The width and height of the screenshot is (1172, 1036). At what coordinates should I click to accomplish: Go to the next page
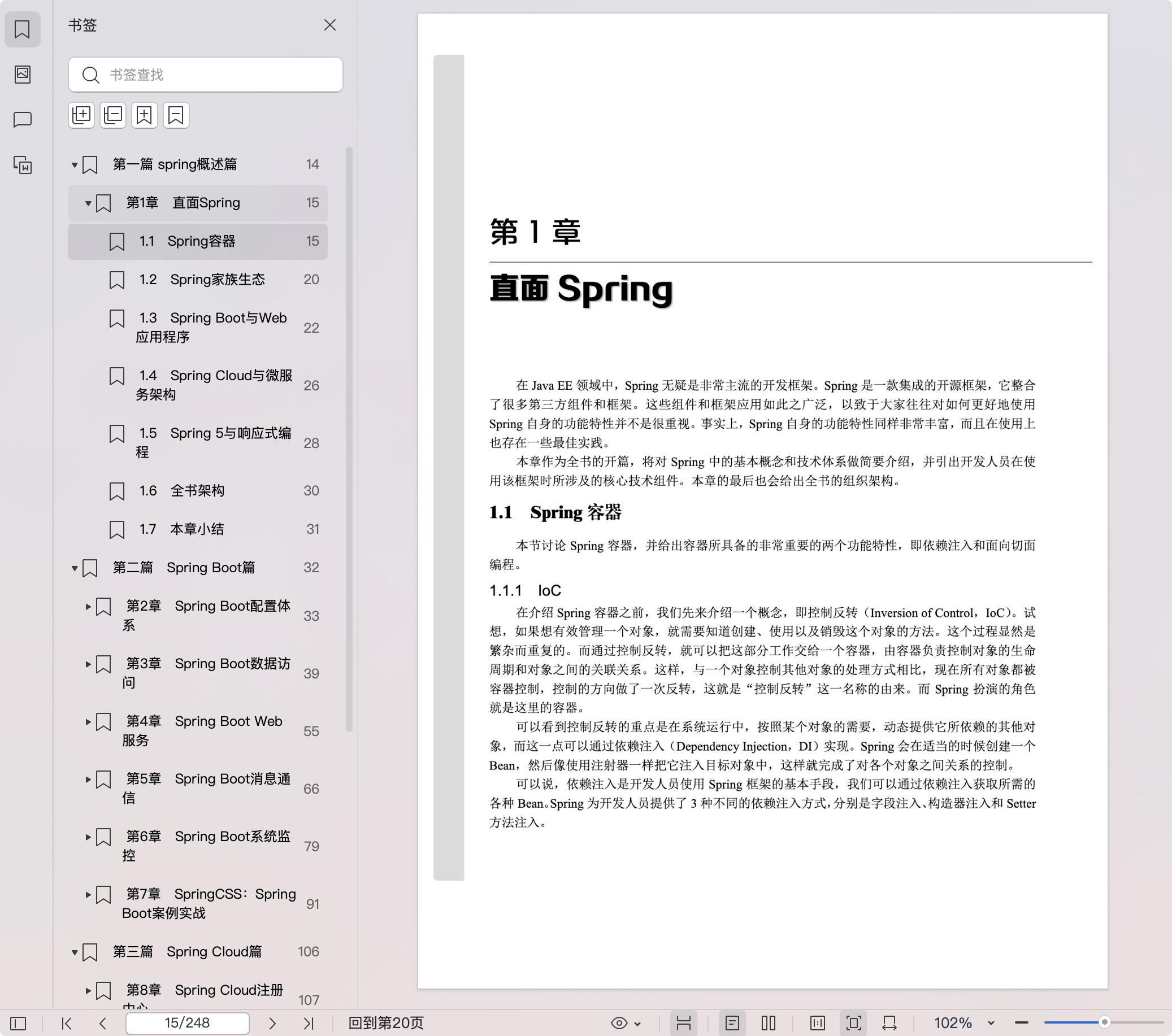[x=272, y=1024]
